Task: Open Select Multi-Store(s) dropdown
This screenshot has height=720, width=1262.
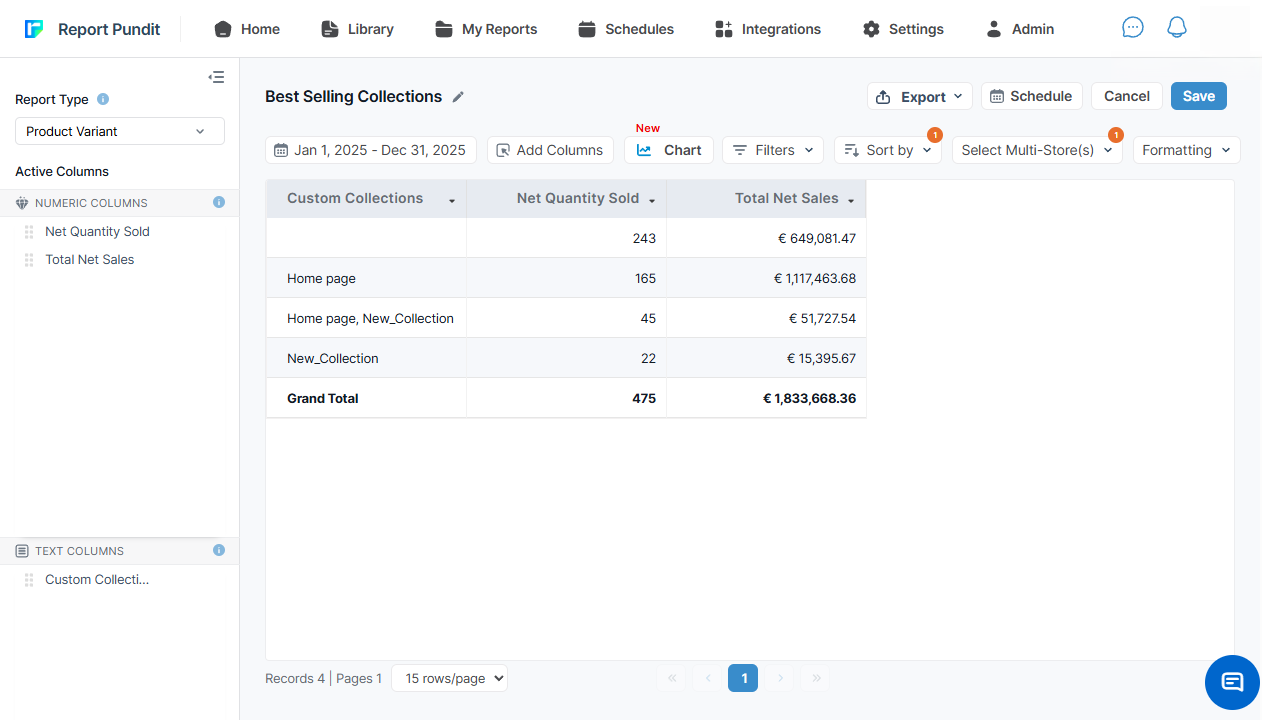Action: coord(1037,150)
